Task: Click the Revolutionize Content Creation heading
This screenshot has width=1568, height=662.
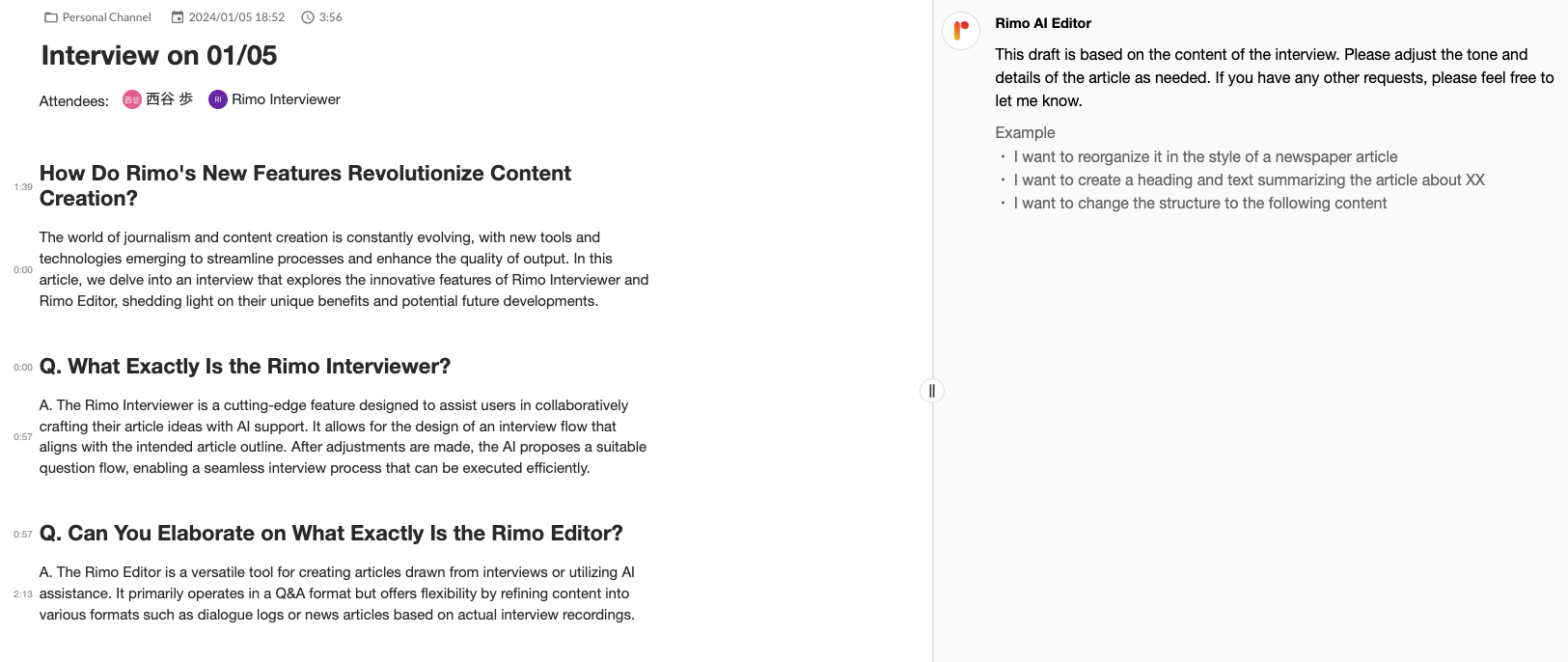Action: 305,185
